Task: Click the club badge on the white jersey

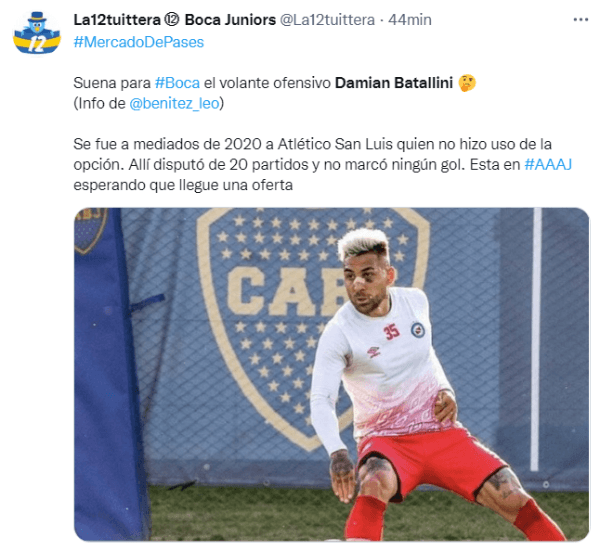Action: (418, 330)
